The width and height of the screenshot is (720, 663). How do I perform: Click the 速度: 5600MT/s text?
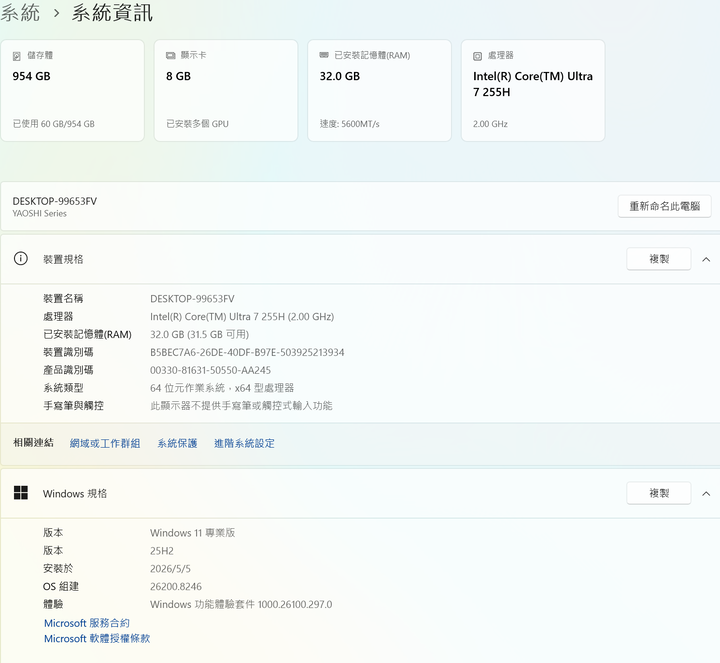click(349, 124)
